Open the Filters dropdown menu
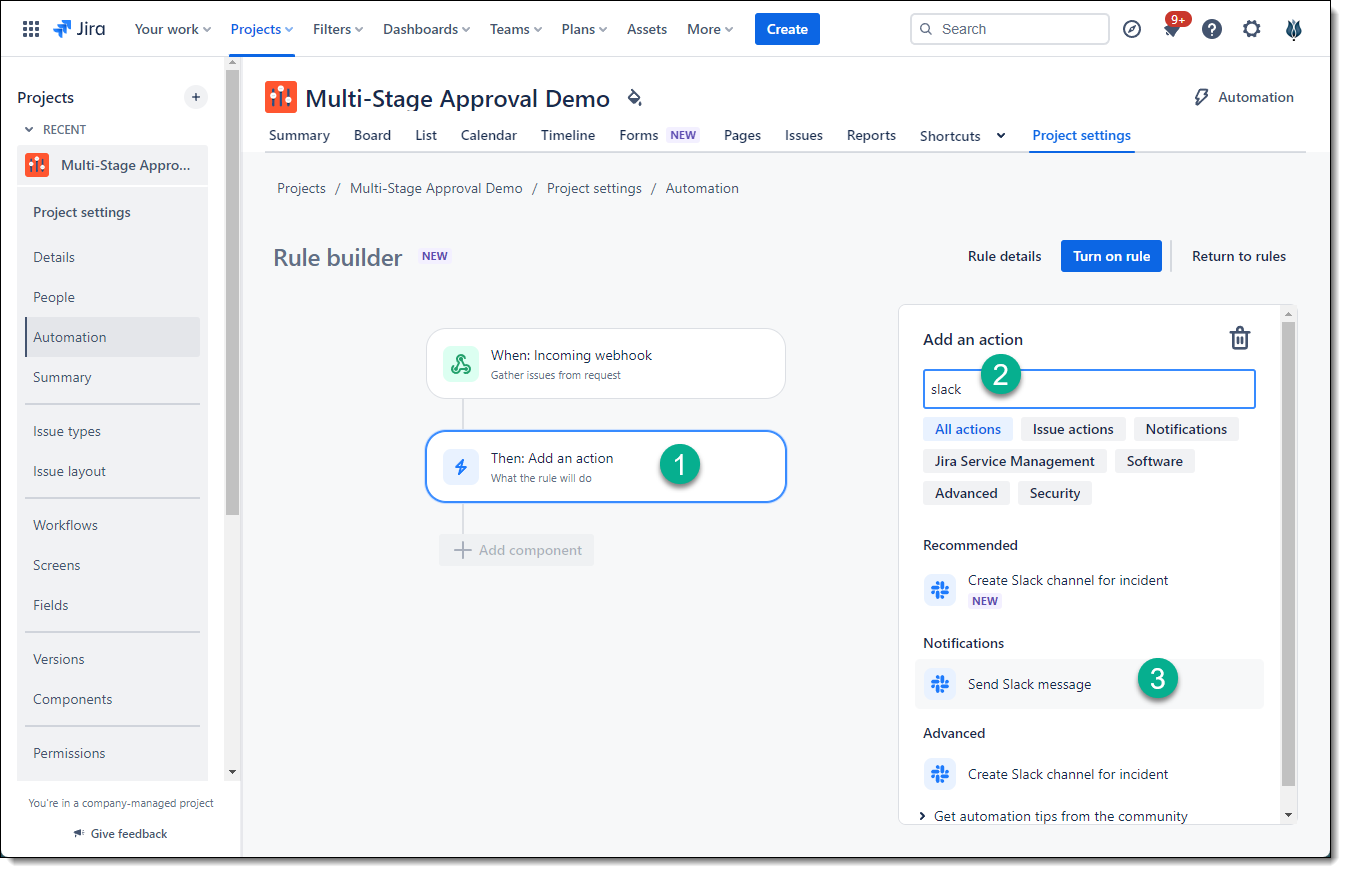This screenshot has height=873, width=1346. (337, 29)
